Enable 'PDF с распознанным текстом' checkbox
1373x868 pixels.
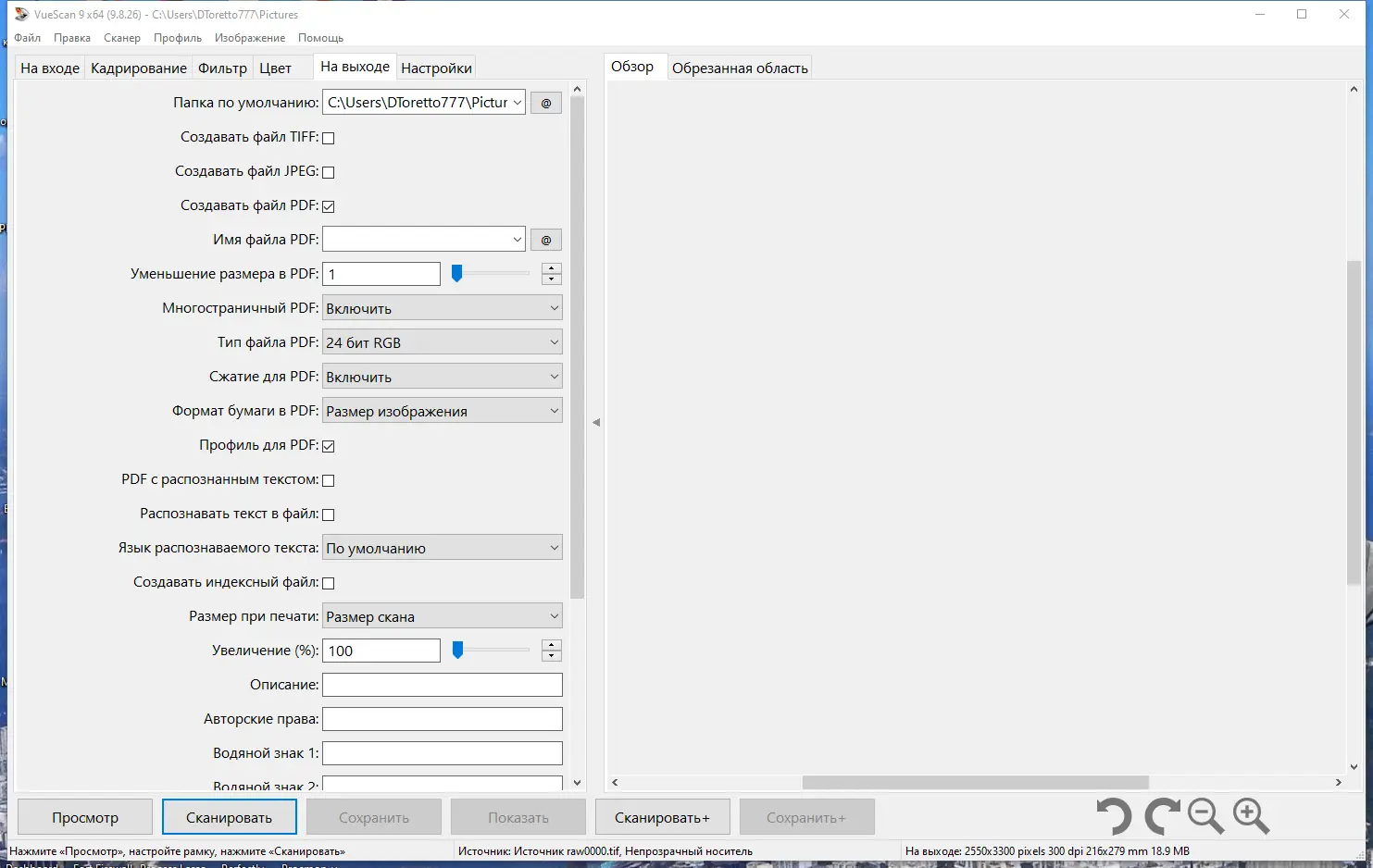click(328, 480)
